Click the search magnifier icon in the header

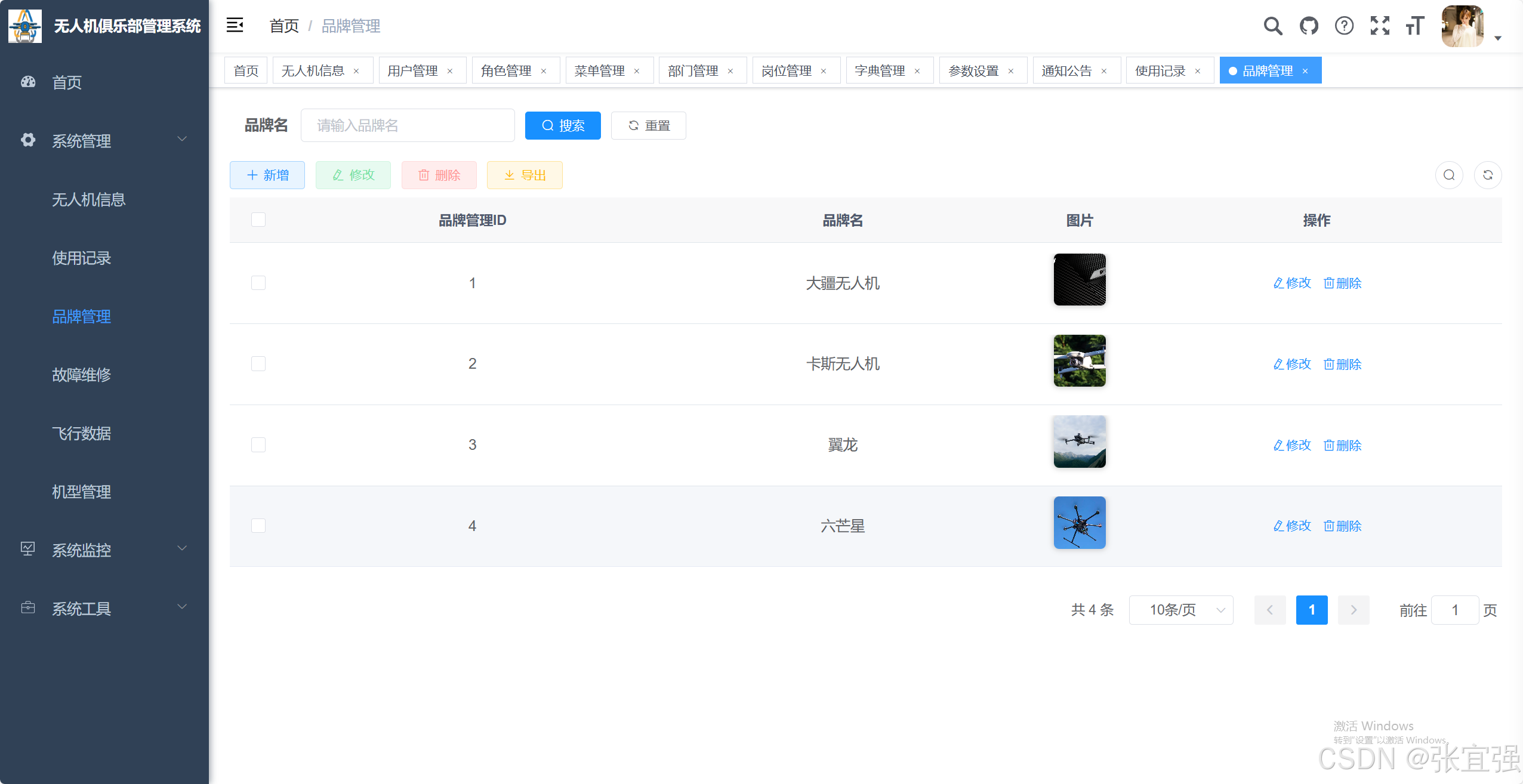coord(1273,26)
